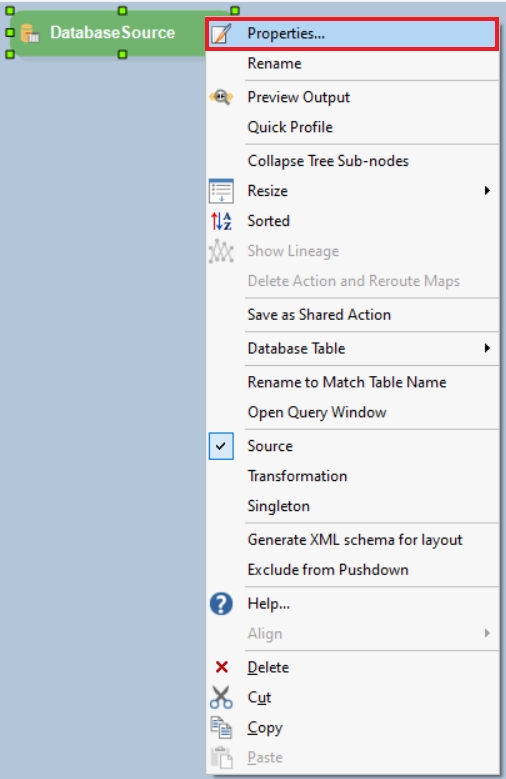Click the Sorted A-Z icon

point(221,221)
